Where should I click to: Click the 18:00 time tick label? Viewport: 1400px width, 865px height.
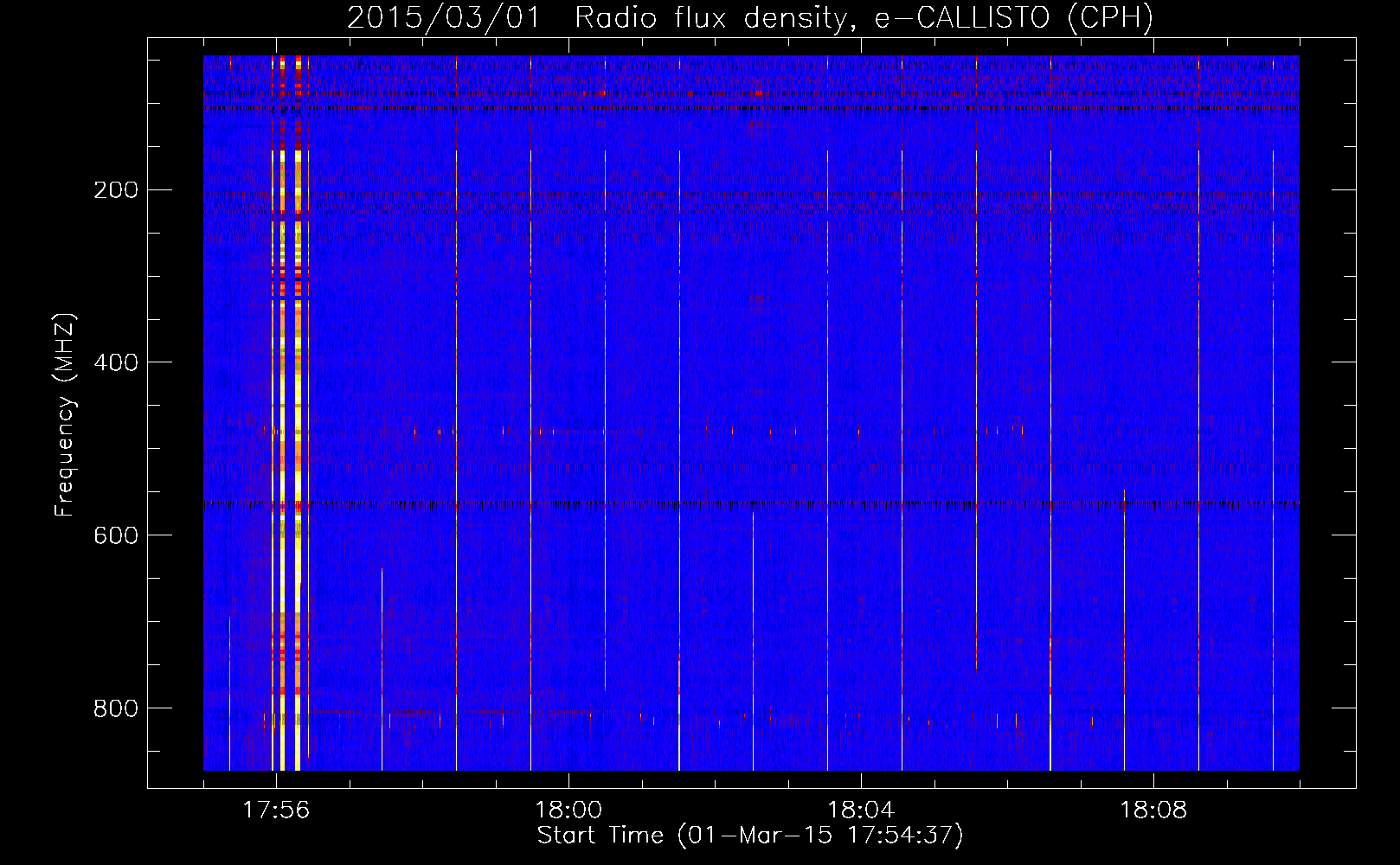click(568, 811)
